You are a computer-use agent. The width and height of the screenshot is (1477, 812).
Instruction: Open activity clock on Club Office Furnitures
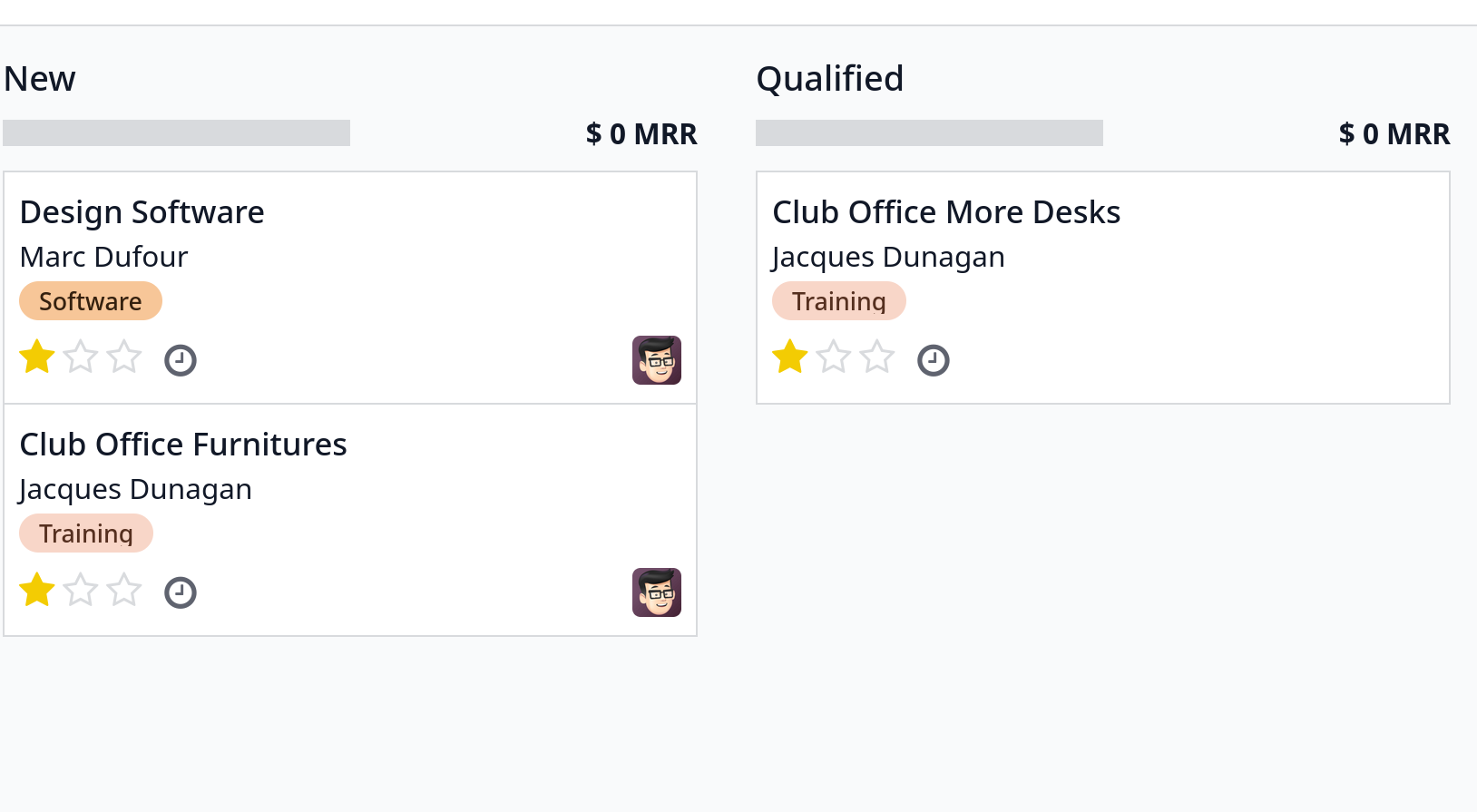tap(181, 592)
